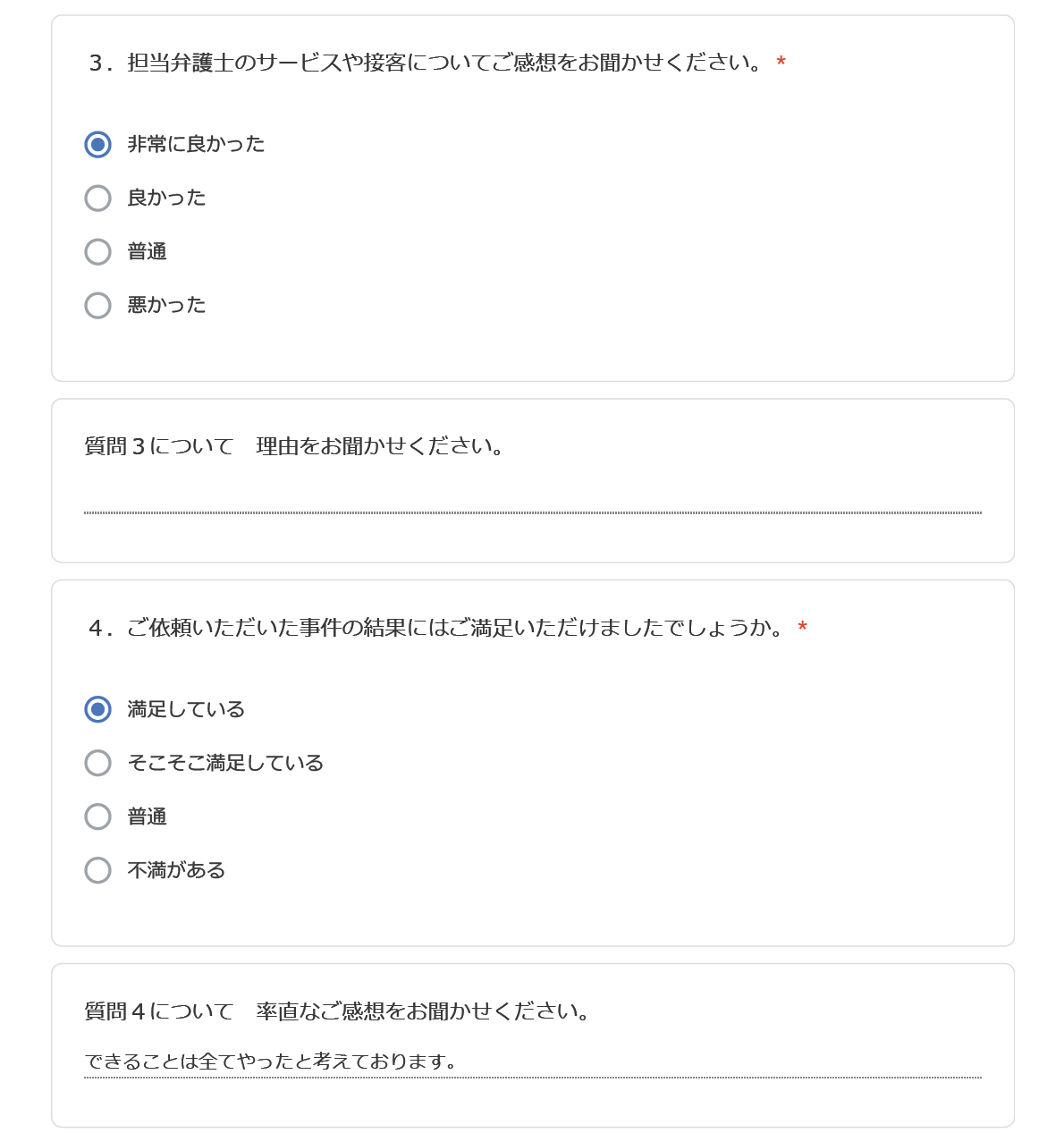Select the 非常に良かった radio circle

pyautogui.click(x=97, y=144)
